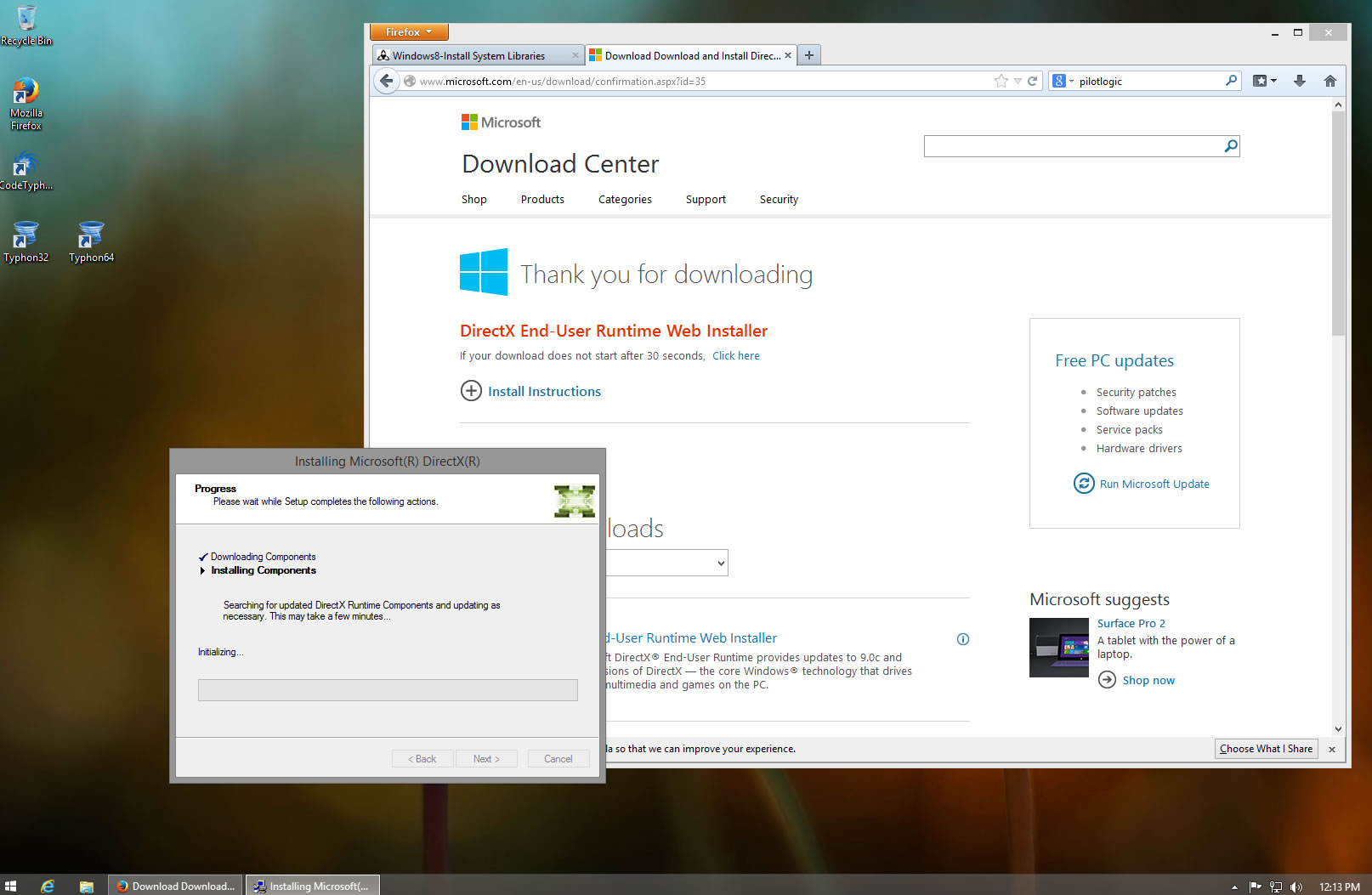
Task: Launch Mozilla Firefox desktop shortcut
Action: point(26,104)
